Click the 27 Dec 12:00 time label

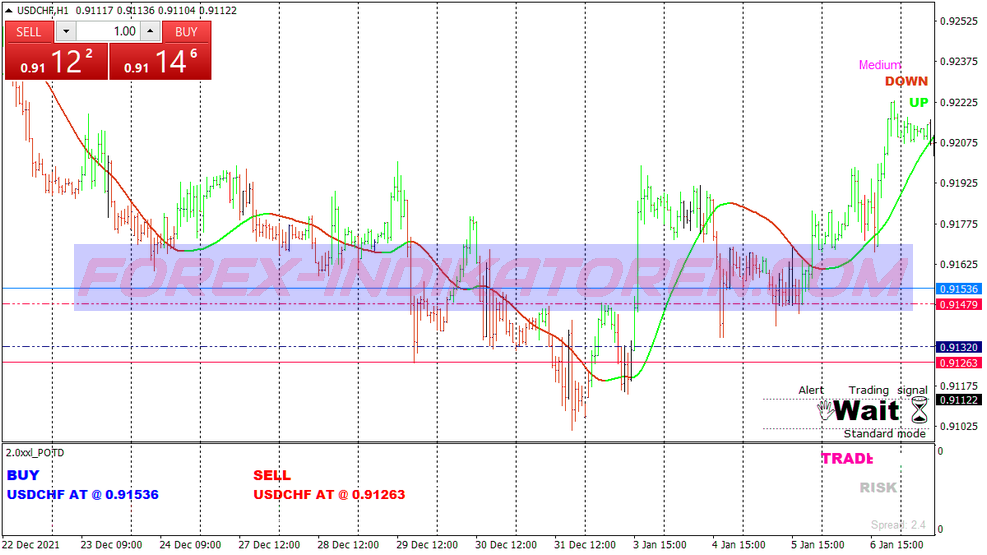coord(269,545)
